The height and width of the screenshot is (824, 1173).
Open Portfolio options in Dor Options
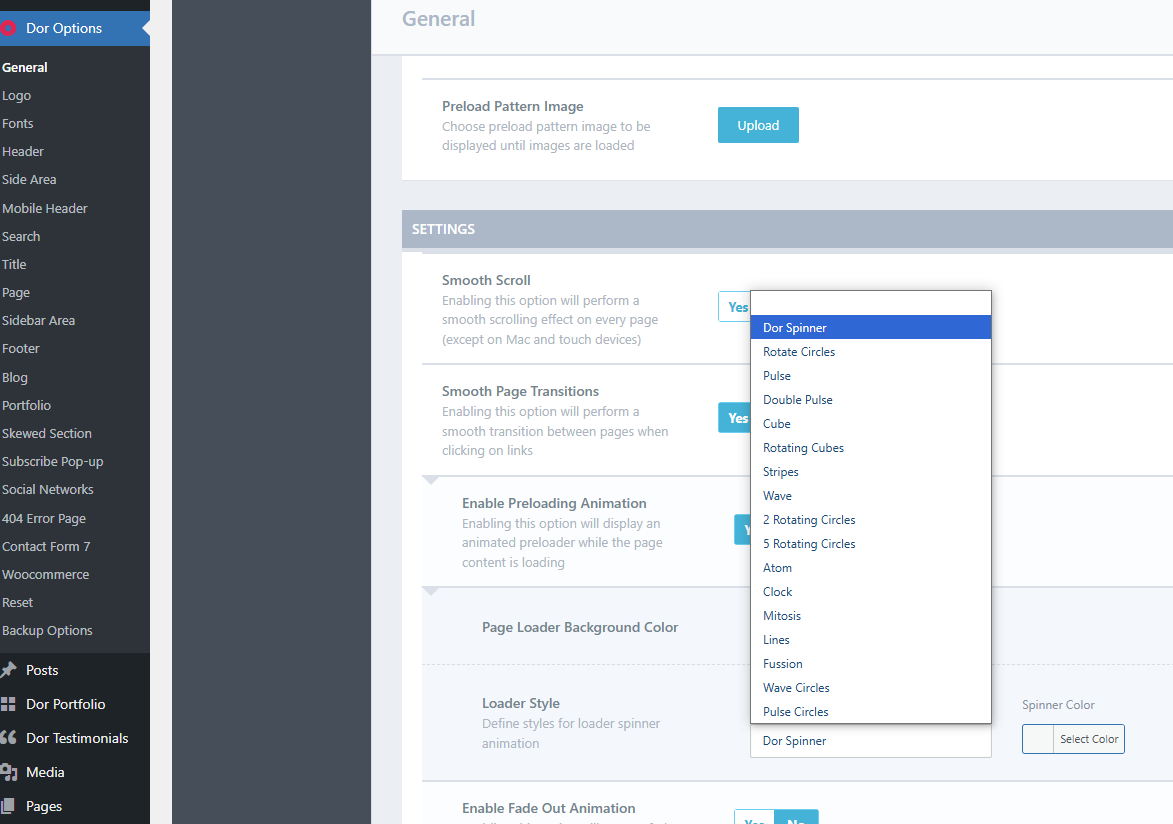click(x=27, y=405)
